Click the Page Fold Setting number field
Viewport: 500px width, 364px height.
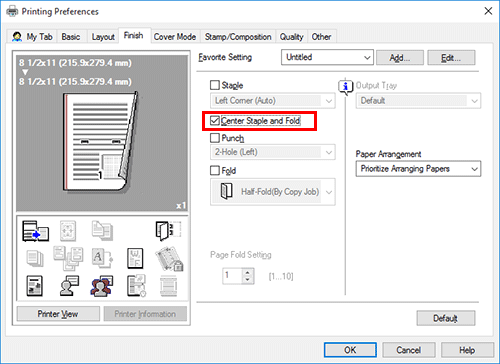(x=232, y=276)
